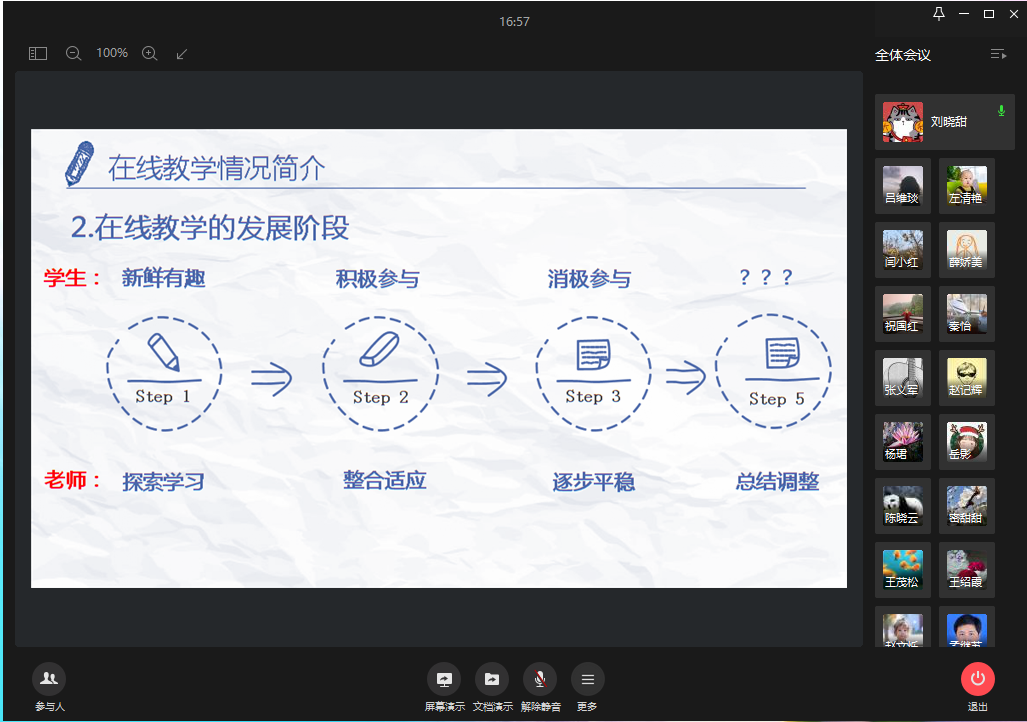Select the 全体会议 panel title
Viewport: 1027px width, 722px height.
click(x=903, y=56)
